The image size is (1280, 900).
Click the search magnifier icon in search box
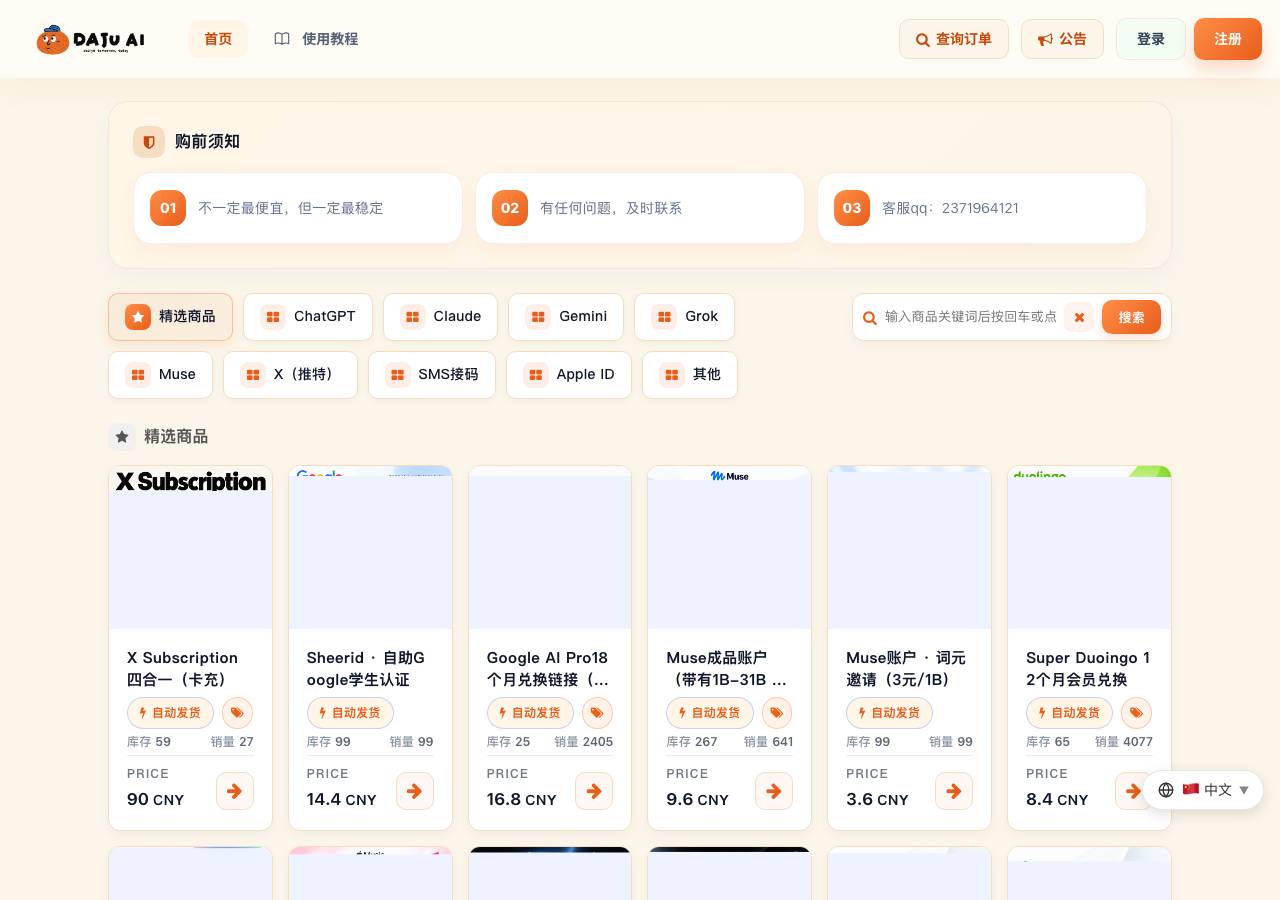870,318
